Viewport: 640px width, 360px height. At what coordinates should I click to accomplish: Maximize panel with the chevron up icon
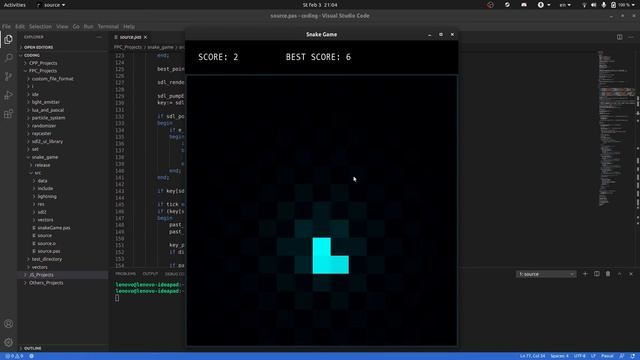click(620, 274)
